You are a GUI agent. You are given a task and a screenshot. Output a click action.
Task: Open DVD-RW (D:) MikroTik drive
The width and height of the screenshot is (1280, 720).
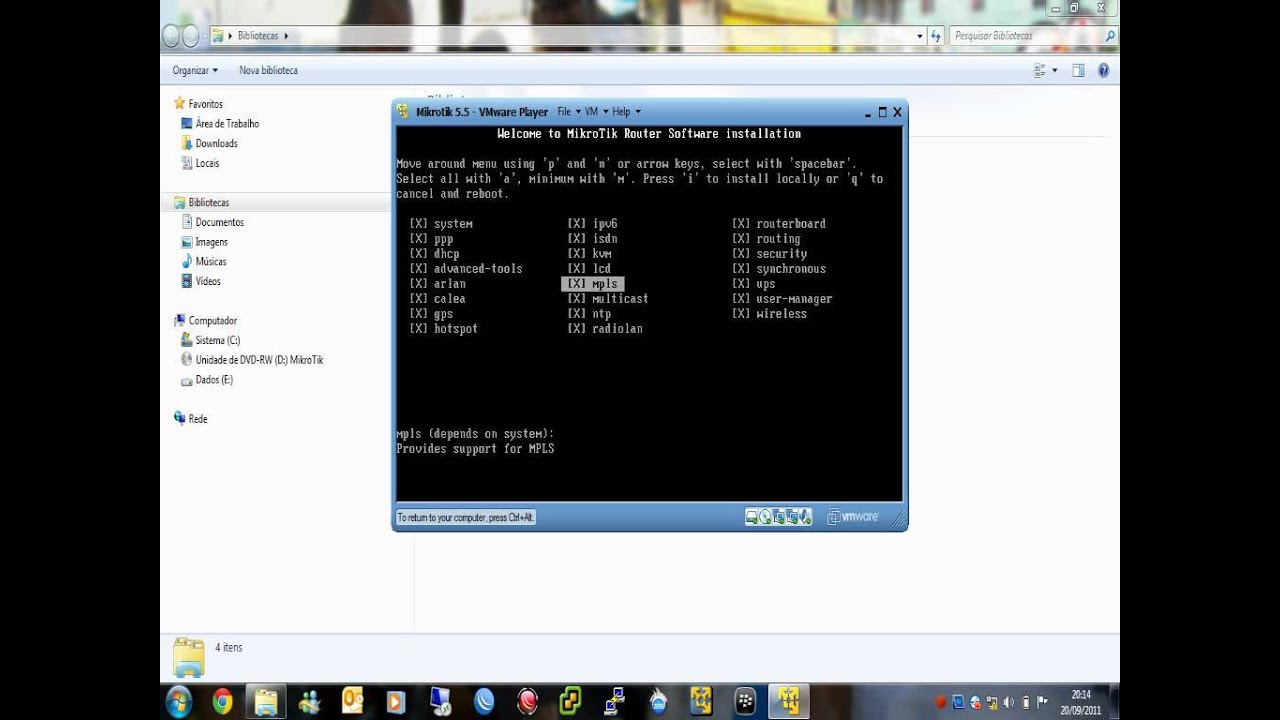pyautogui.click(x=260, y=360)
